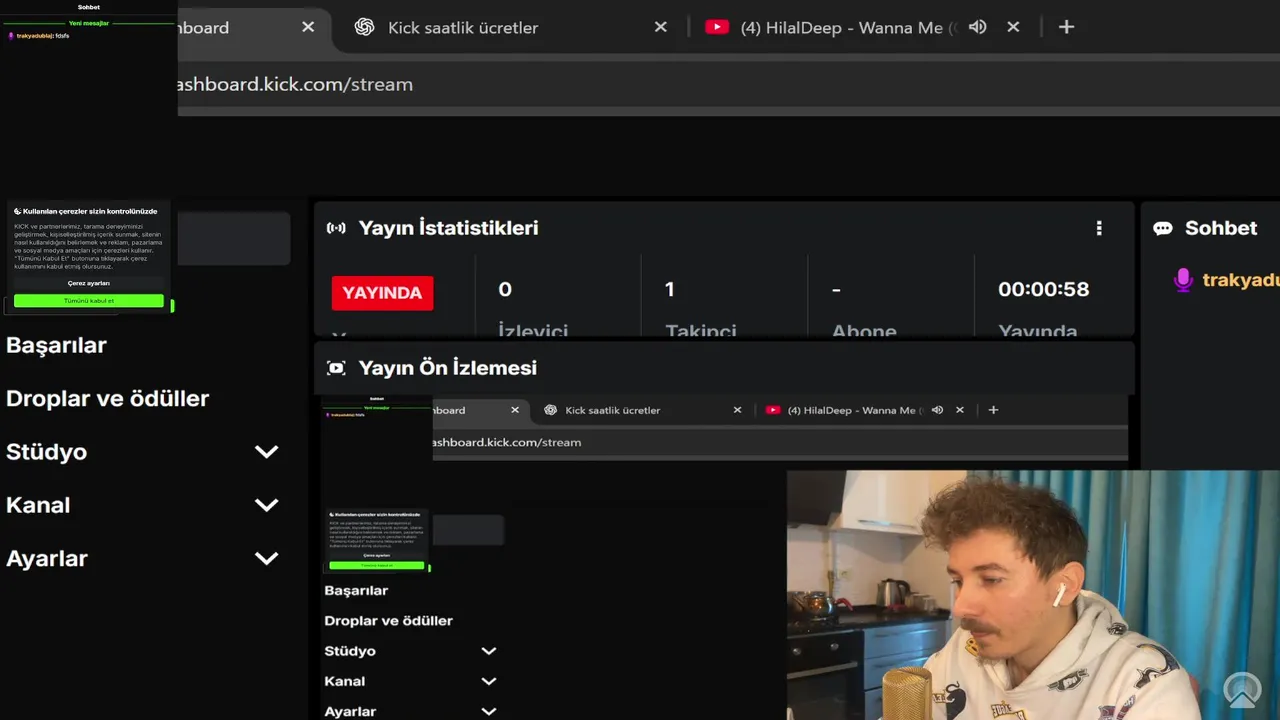Open Başarılar in the sidebar
The image size is (1280, 720).
click(56, 345)
